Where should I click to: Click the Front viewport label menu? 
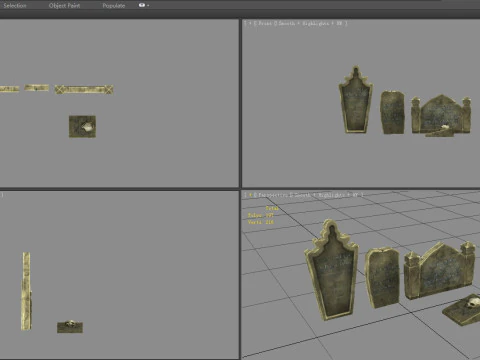coord(265,23)
